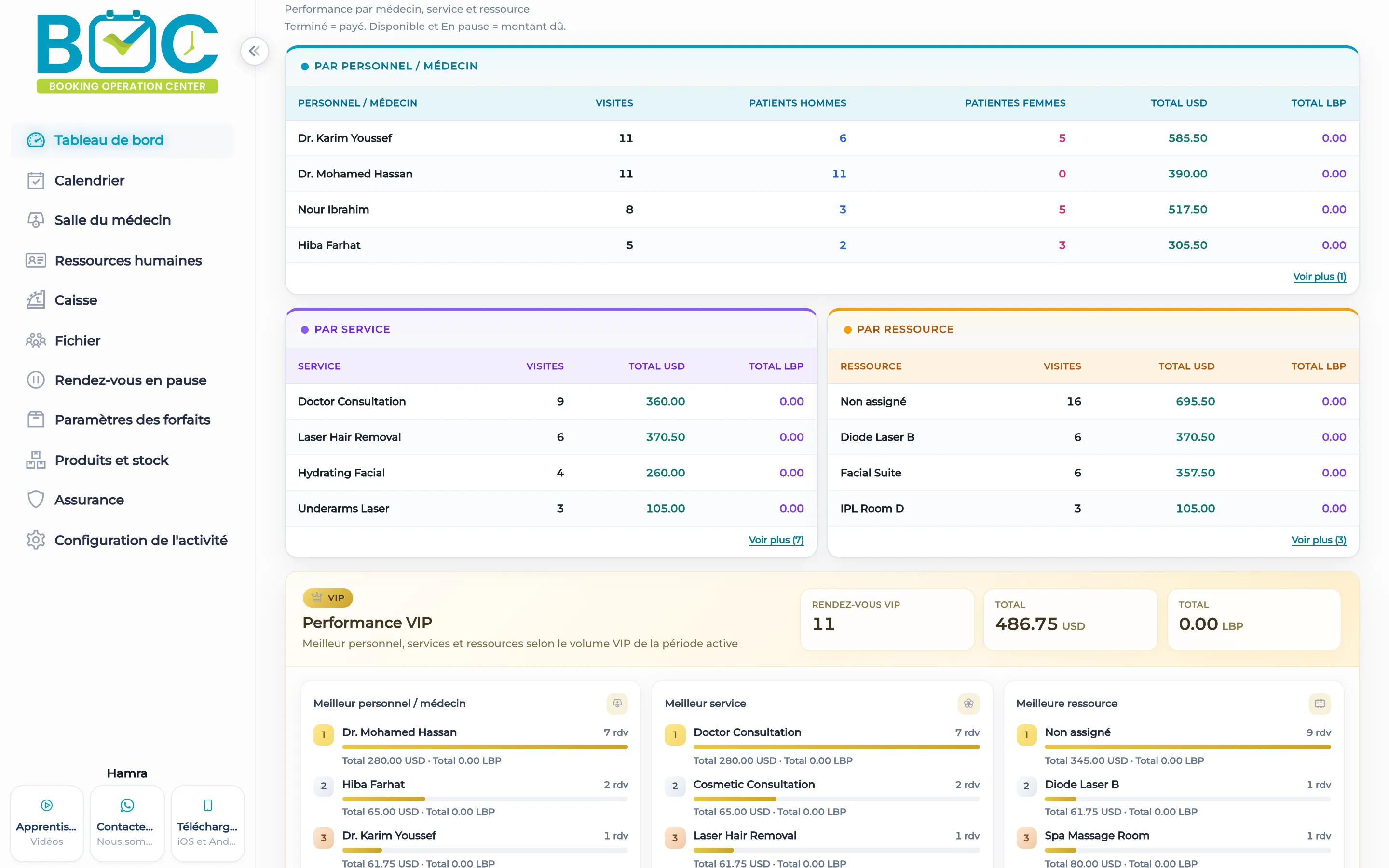This screenshot has height=868, width=1389.
Task: Click Dr. Mohamed Hassan VIP progress bar
Action: [485, 747]
